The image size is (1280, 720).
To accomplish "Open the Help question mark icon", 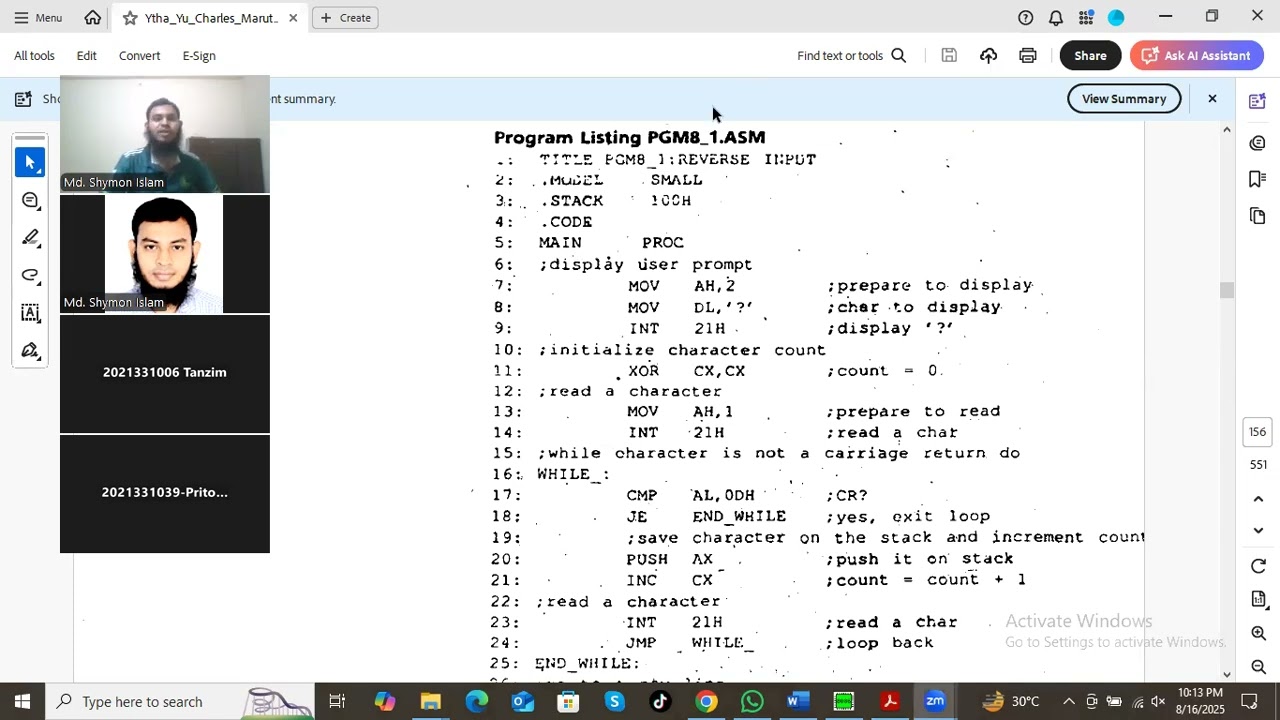I will click(x=1026, y=18).
